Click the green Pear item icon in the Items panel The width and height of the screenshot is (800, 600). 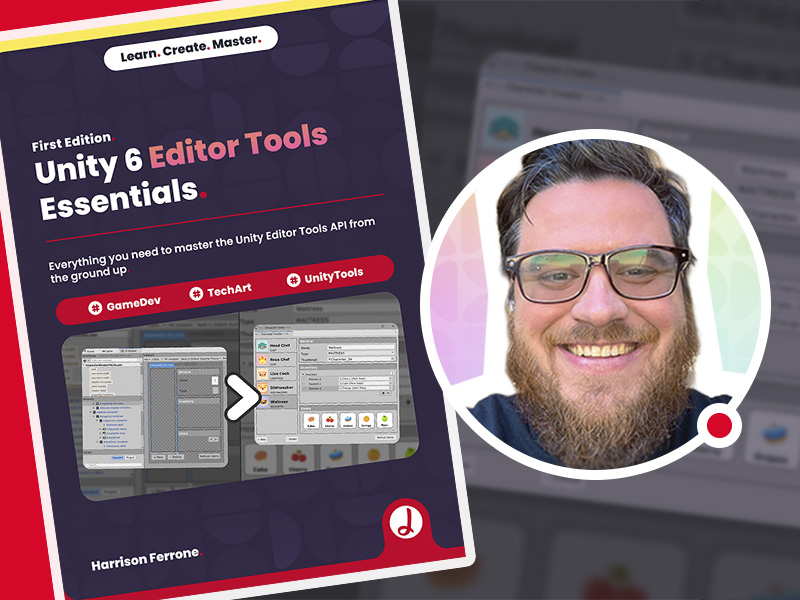[x=385, y=420]
